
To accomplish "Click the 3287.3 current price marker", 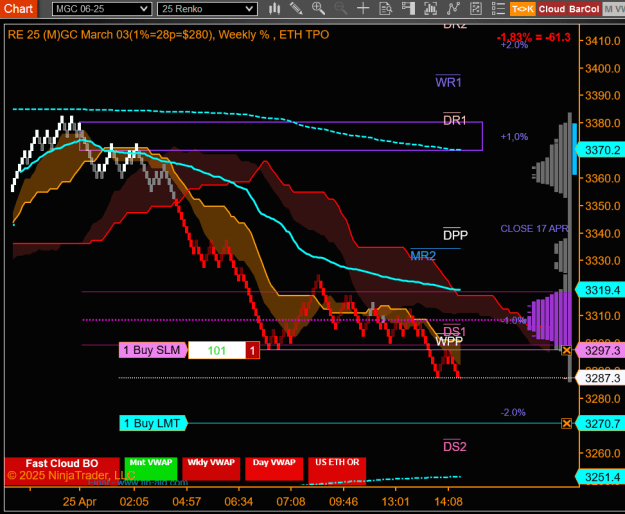I will point(600,378).
